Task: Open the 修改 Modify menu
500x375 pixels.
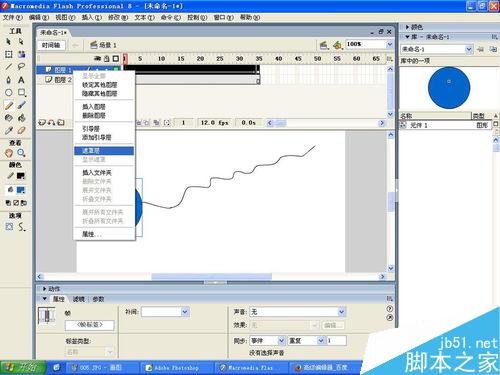Action: pyautogui.click(x=118, y=17)
